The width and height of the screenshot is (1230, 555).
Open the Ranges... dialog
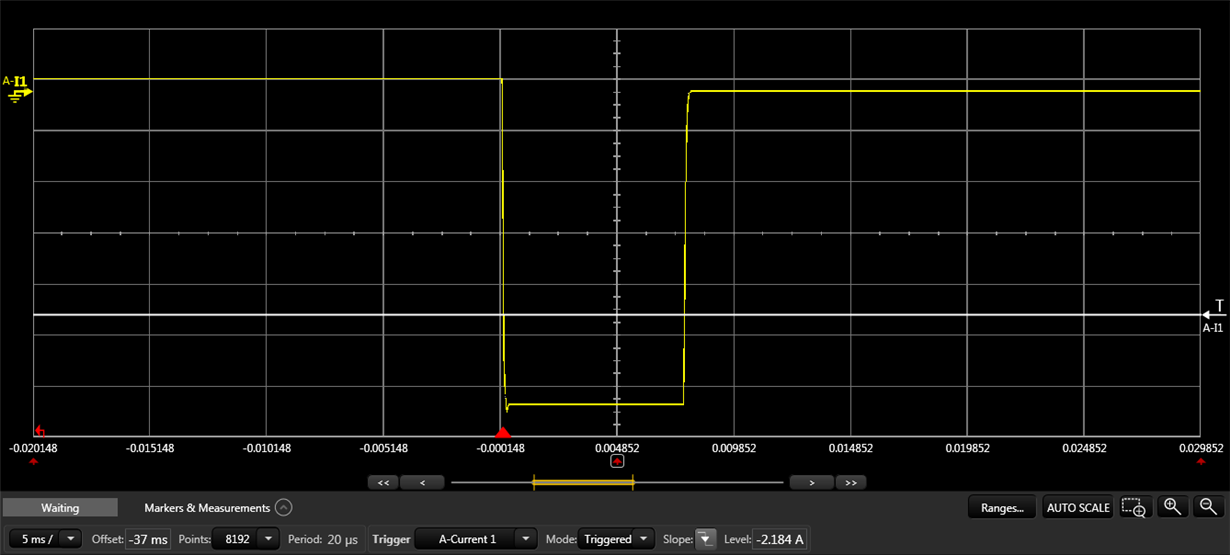[x=1002, y=508]
